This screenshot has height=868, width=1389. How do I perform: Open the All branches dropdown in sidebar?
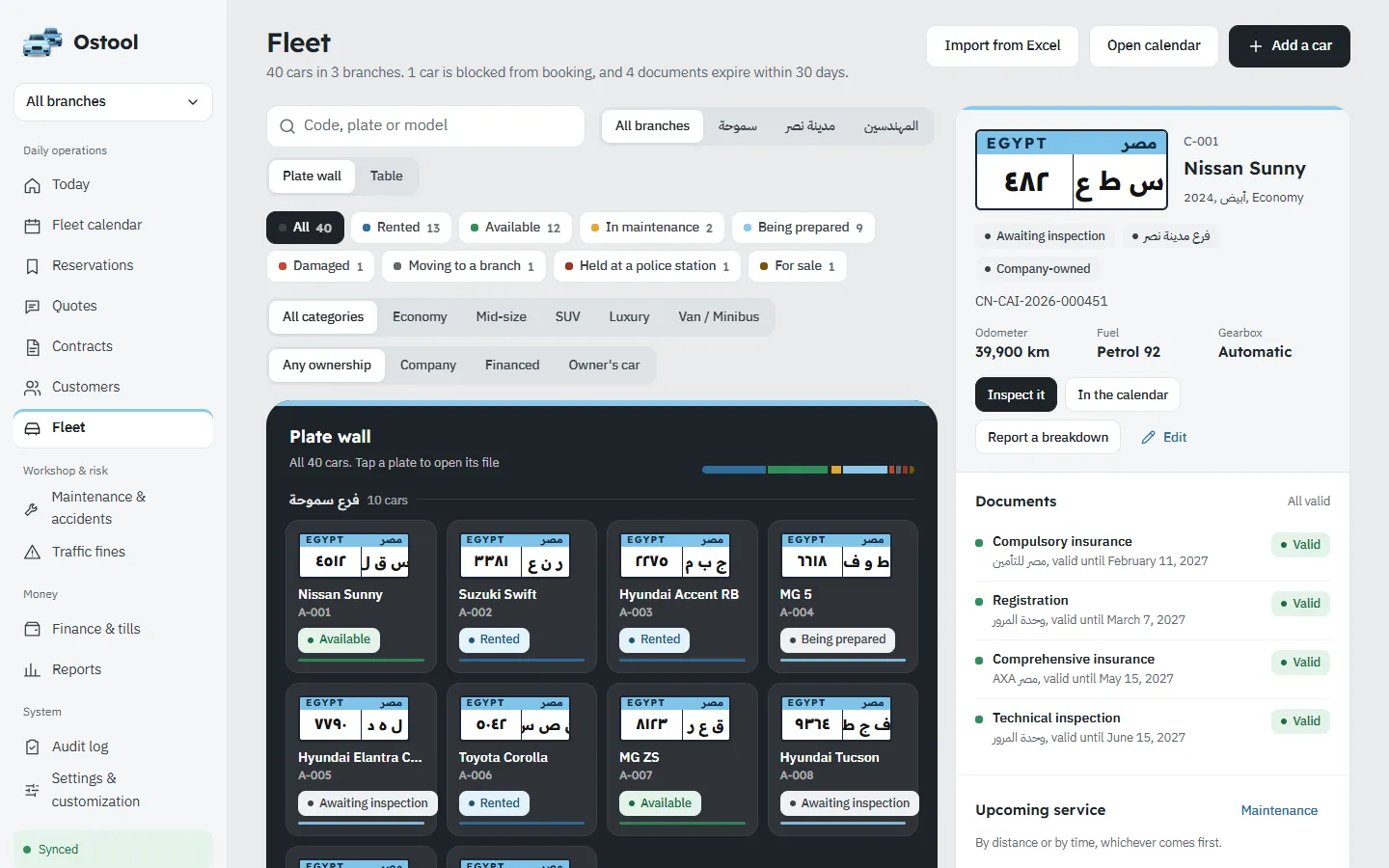(113, 102)
